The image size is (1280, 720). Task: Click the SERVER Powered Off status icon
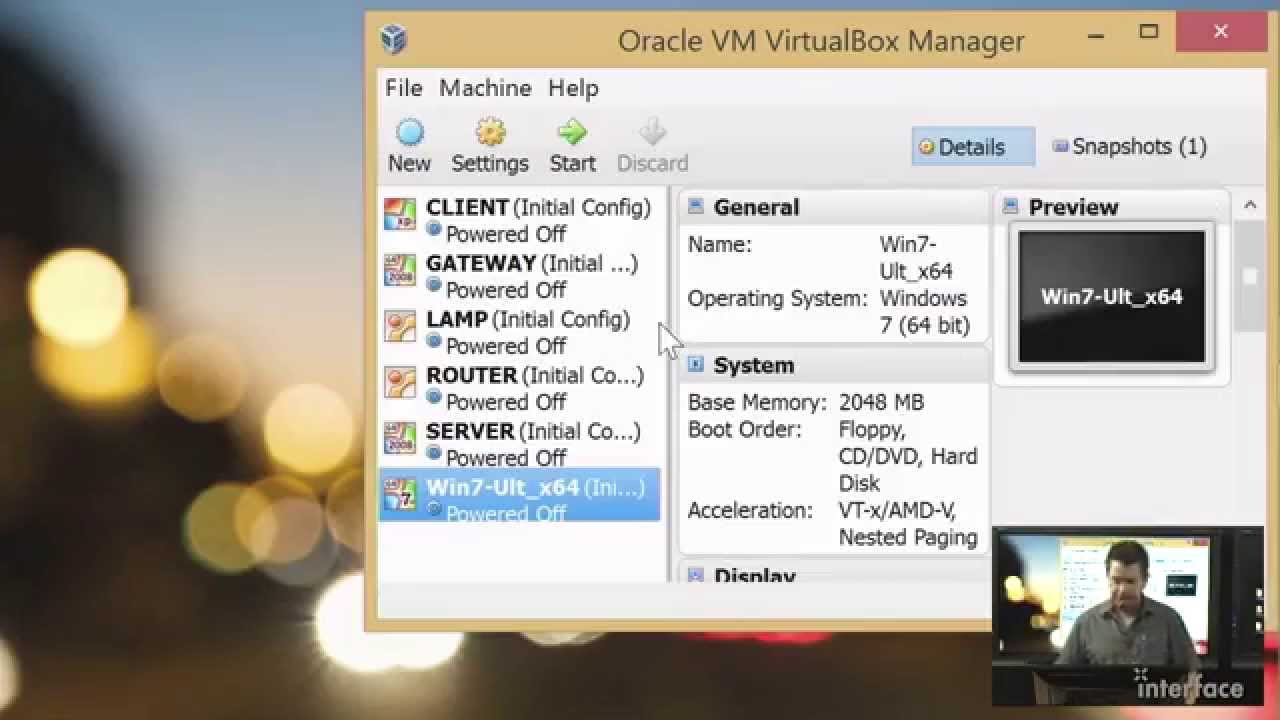(x=434, y=454)
